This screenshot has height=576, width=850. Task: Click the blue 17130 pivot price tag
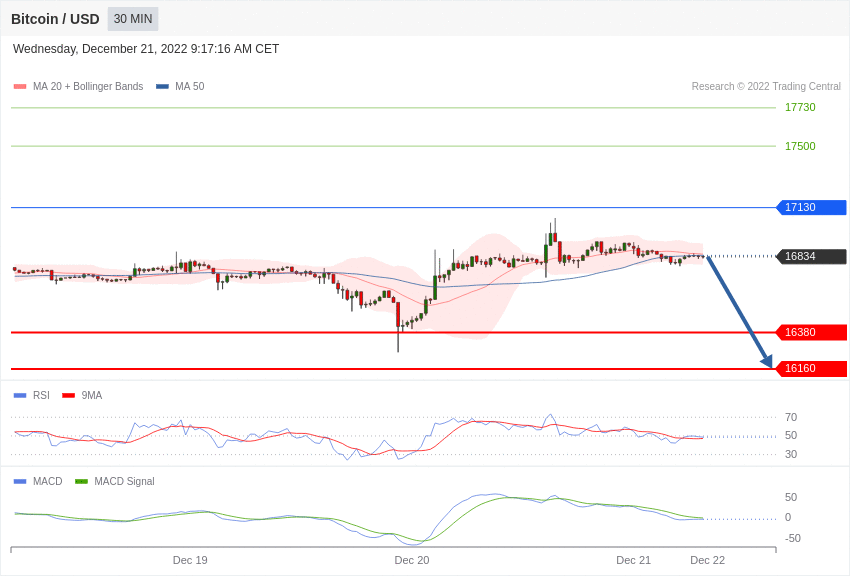812,208
